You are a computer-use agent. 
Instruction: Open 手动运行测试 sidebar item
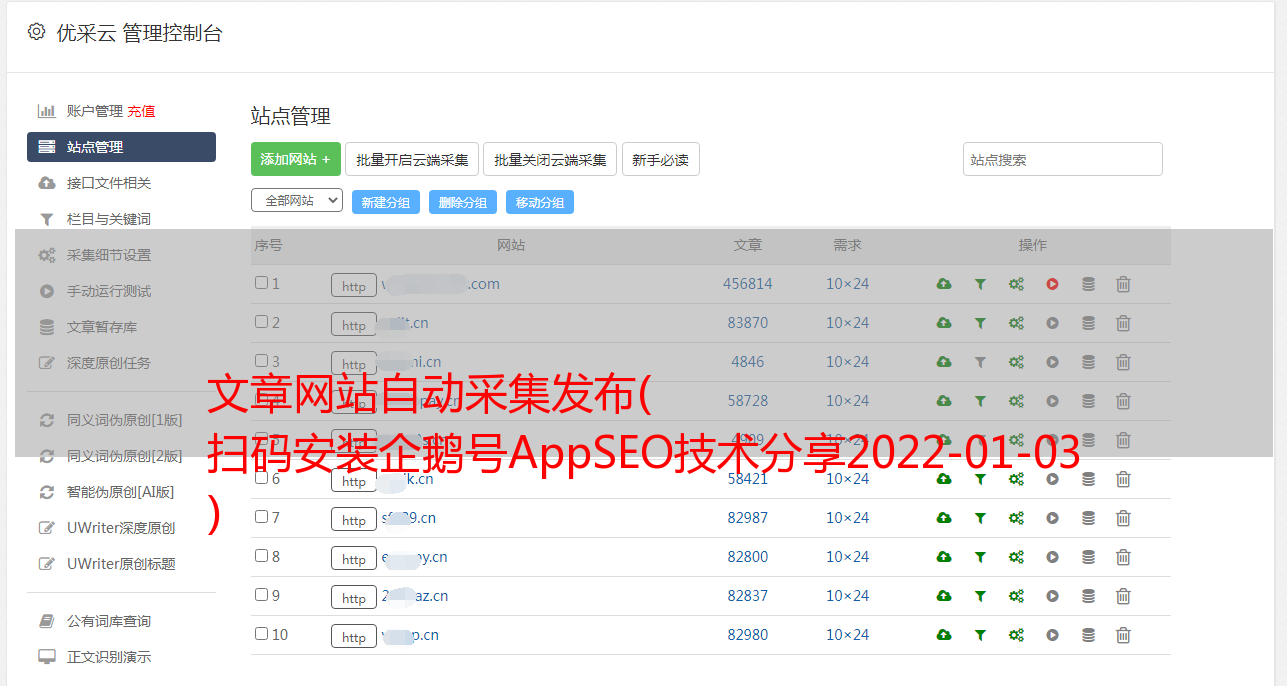(x=108, y=291)
